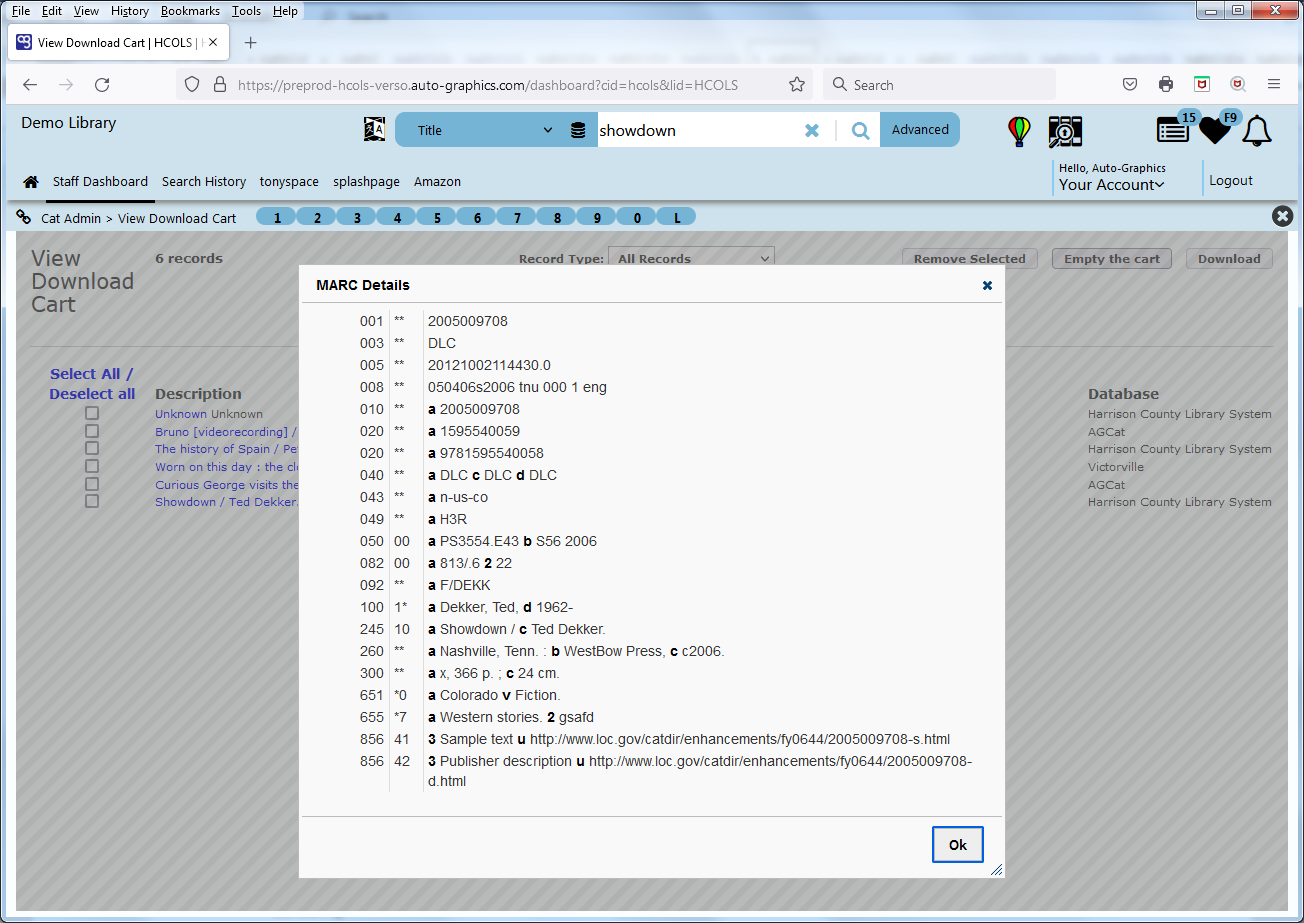The width and height of the screenshot is (1304, 923).
Task: Close the MARC Details dialog with X
Action: point(987,285)
